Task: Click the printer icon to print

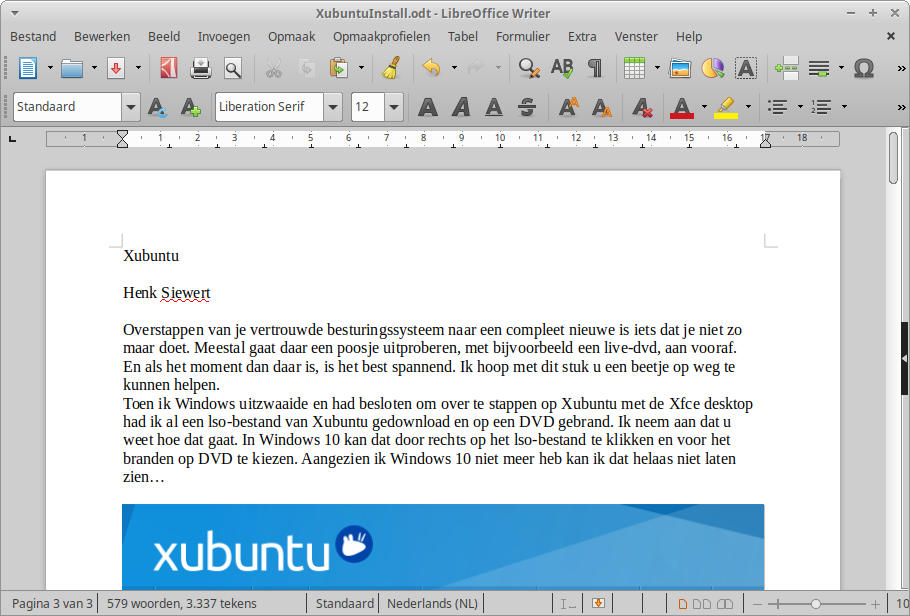Action: [201, 69]
